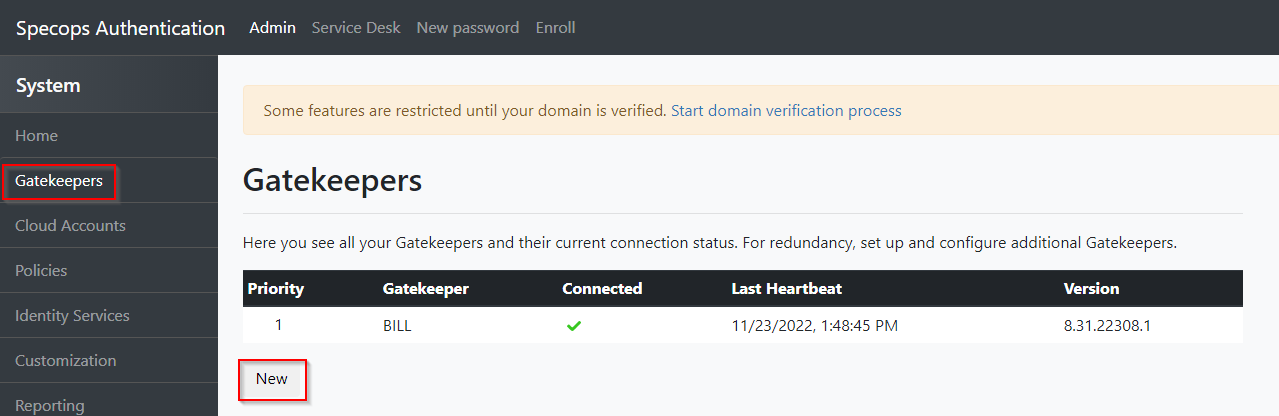Open the Service Desk tab

[356, 28]
